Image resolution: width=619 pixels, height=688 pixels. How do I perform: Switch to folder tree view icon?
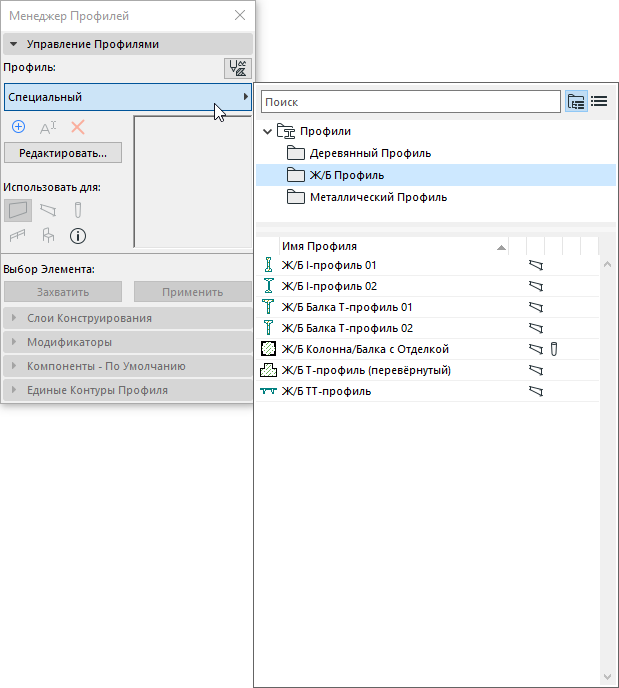[576, 102]
